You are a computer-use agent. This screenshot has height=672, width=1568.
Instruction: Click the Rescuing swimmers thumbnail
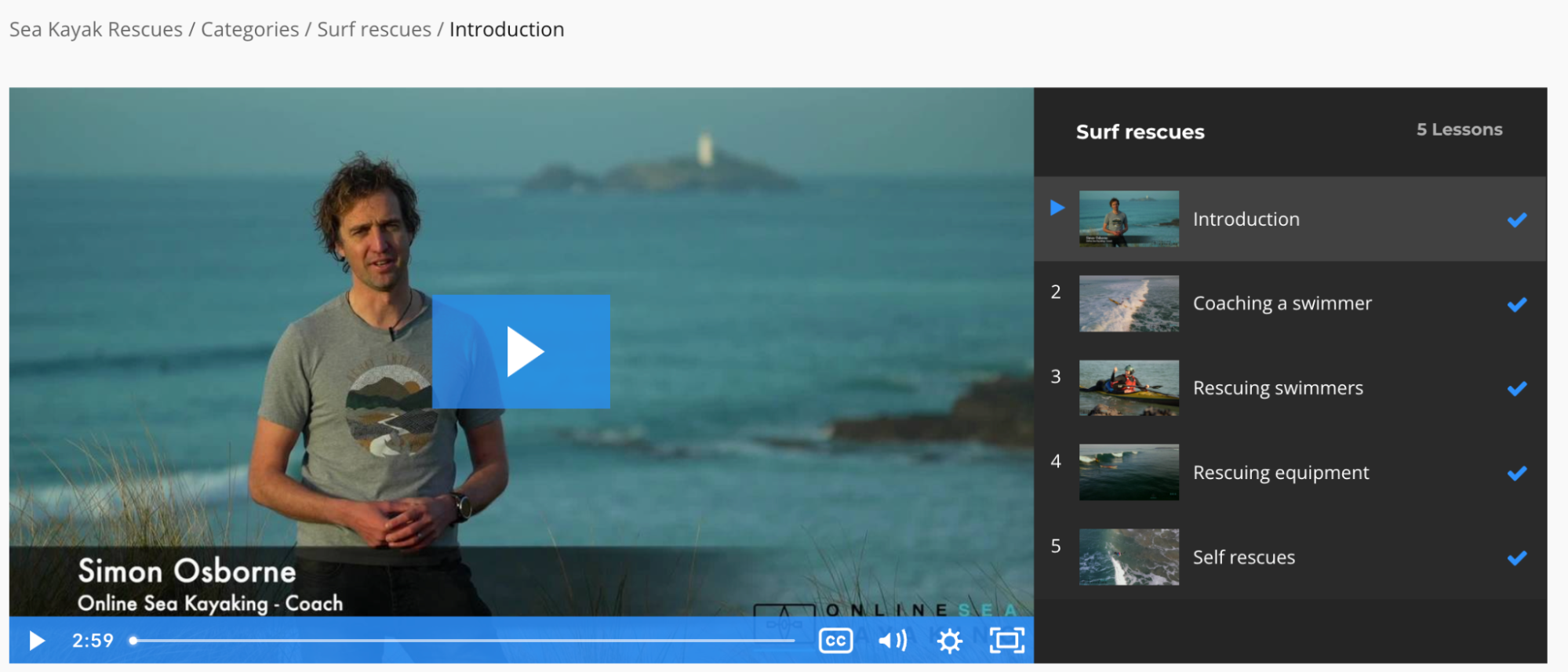(x=1129, y=388)
